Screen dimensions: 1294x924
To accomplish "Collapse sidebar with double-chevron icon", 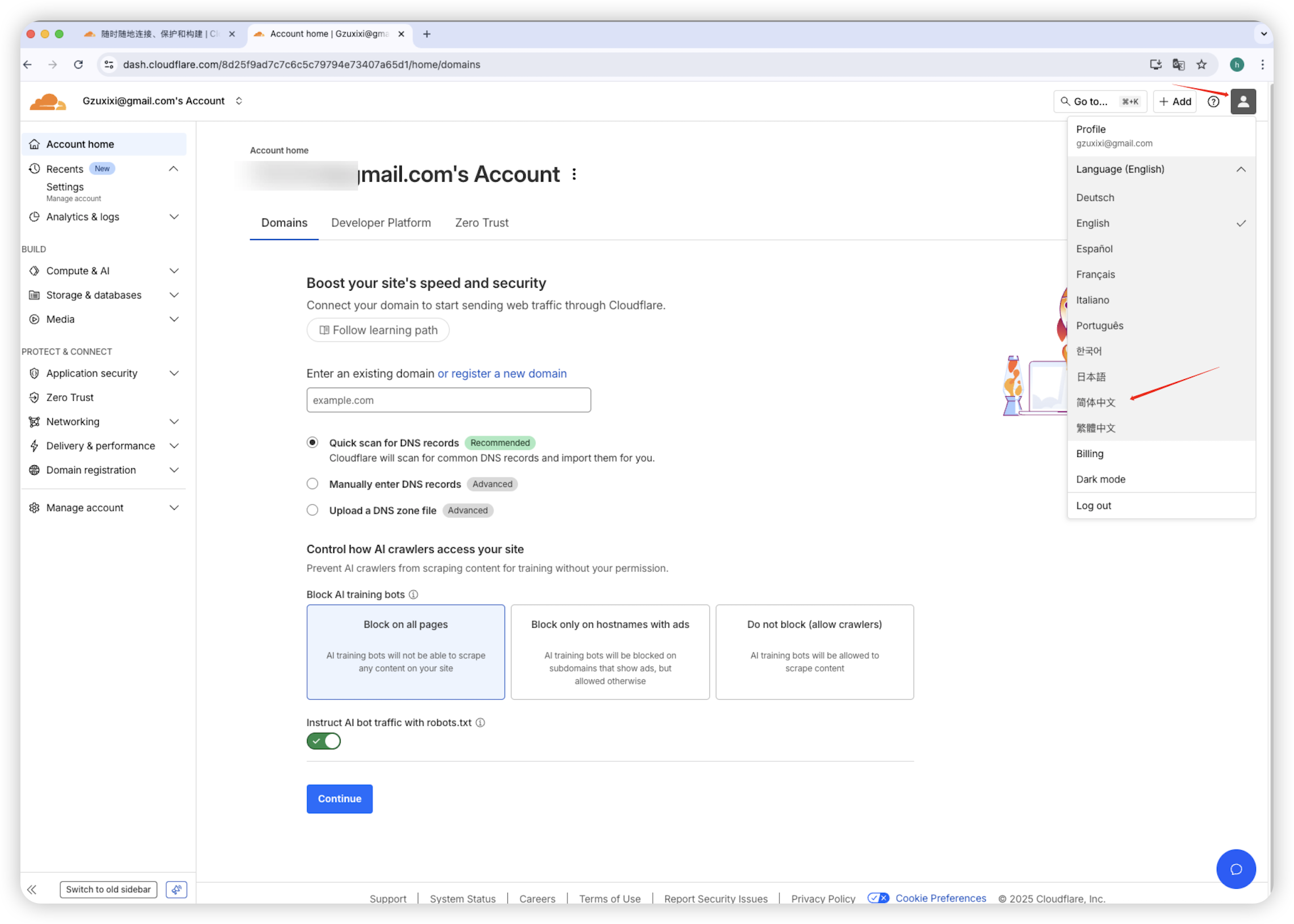I will tap(32, 889).
